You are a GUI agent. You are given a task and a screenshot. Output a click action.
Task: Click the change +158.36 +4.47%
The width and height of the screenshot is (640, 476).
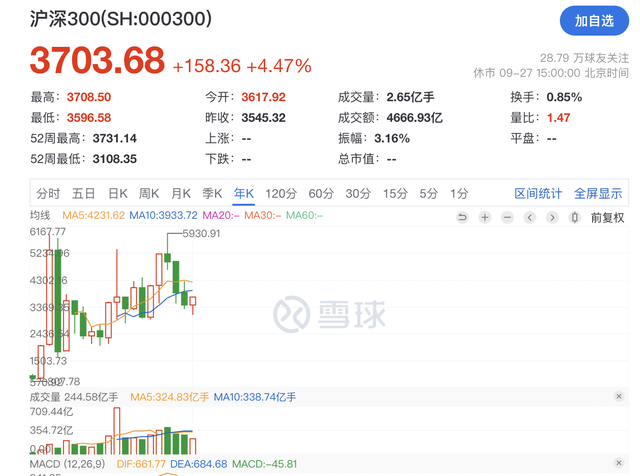(242, 66)
